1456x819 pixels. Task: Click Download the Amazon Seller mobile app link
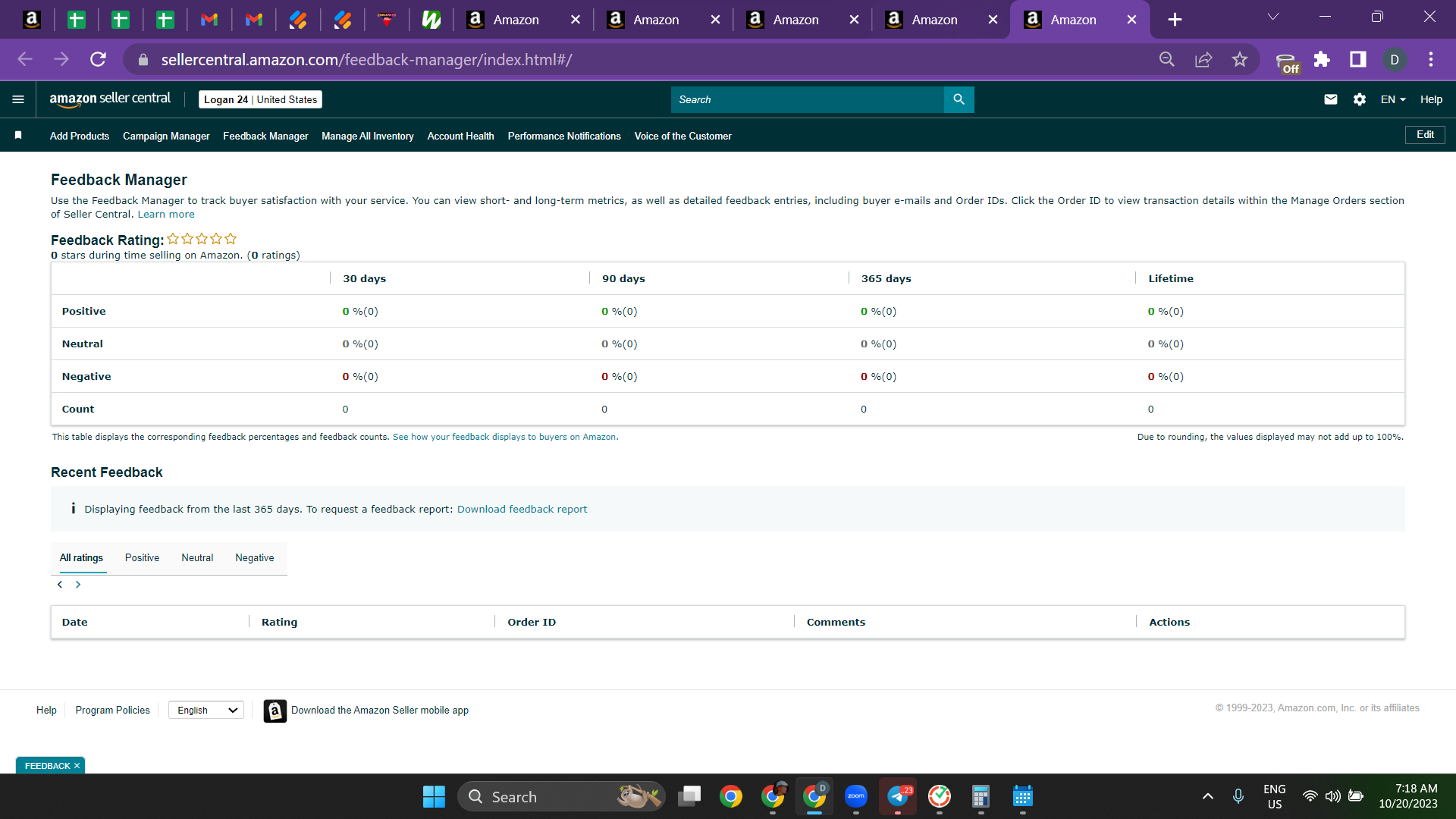click(380, 711)
